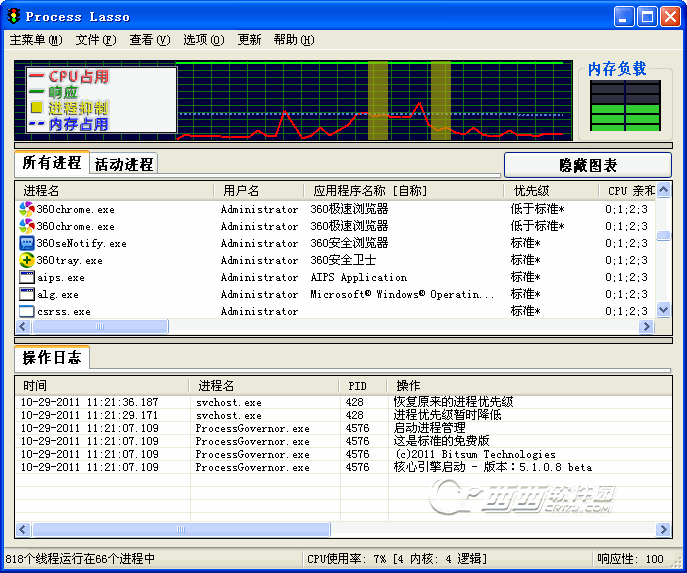This screenshot has height=573, width=687.
Task: Select the 所有进程 tab
Action: point(52,163)
